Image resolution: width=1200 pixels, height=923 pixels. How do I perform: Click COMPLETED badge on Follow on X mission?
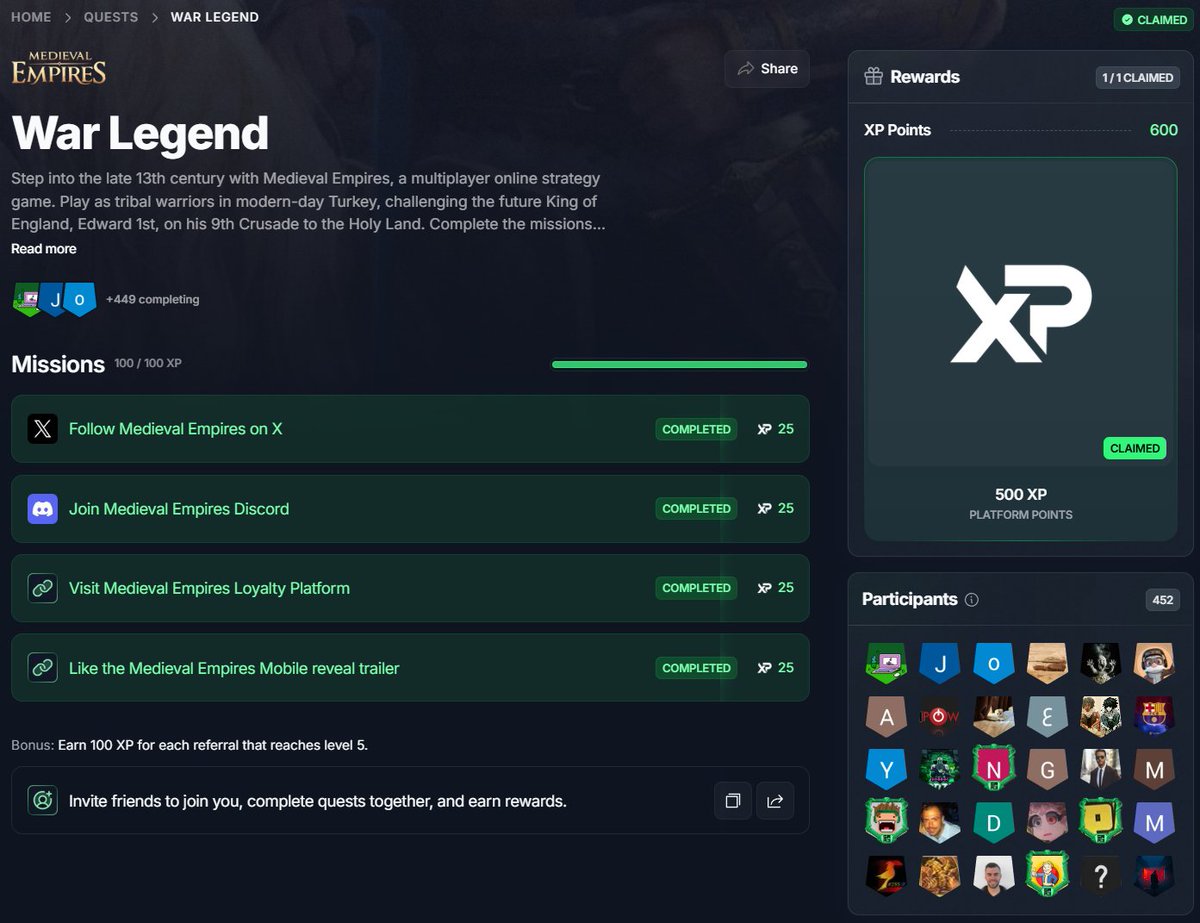tap(696, 429)
